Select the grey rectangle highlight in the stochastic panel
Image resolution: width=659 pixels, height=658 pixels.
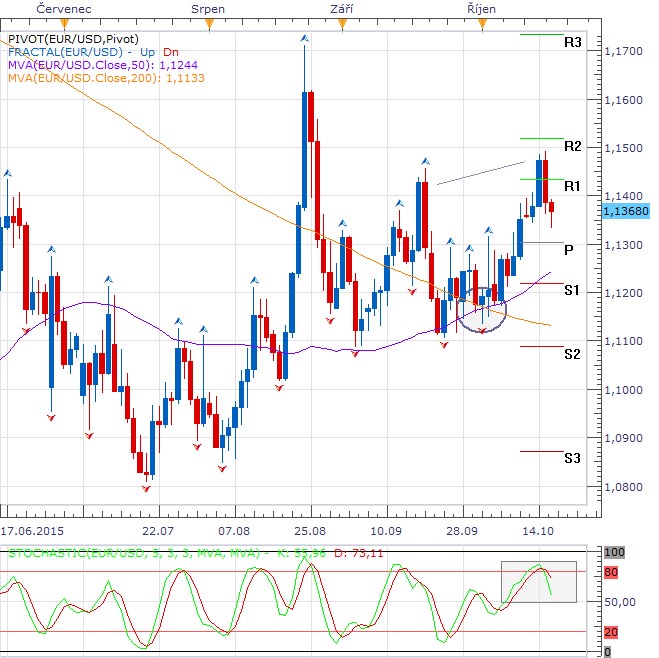click(539, 581)
